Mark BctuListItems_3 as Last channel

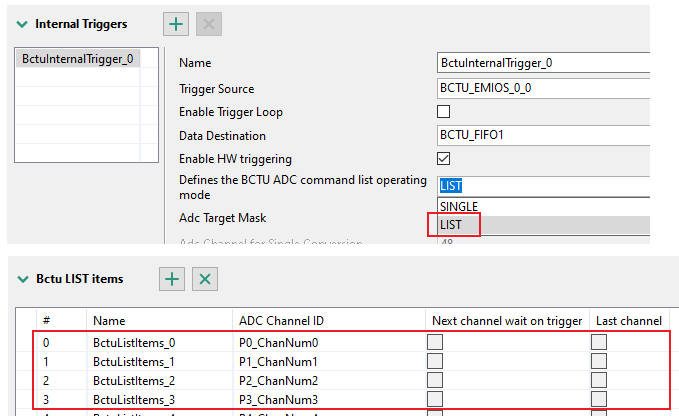(x=599, y=401)
